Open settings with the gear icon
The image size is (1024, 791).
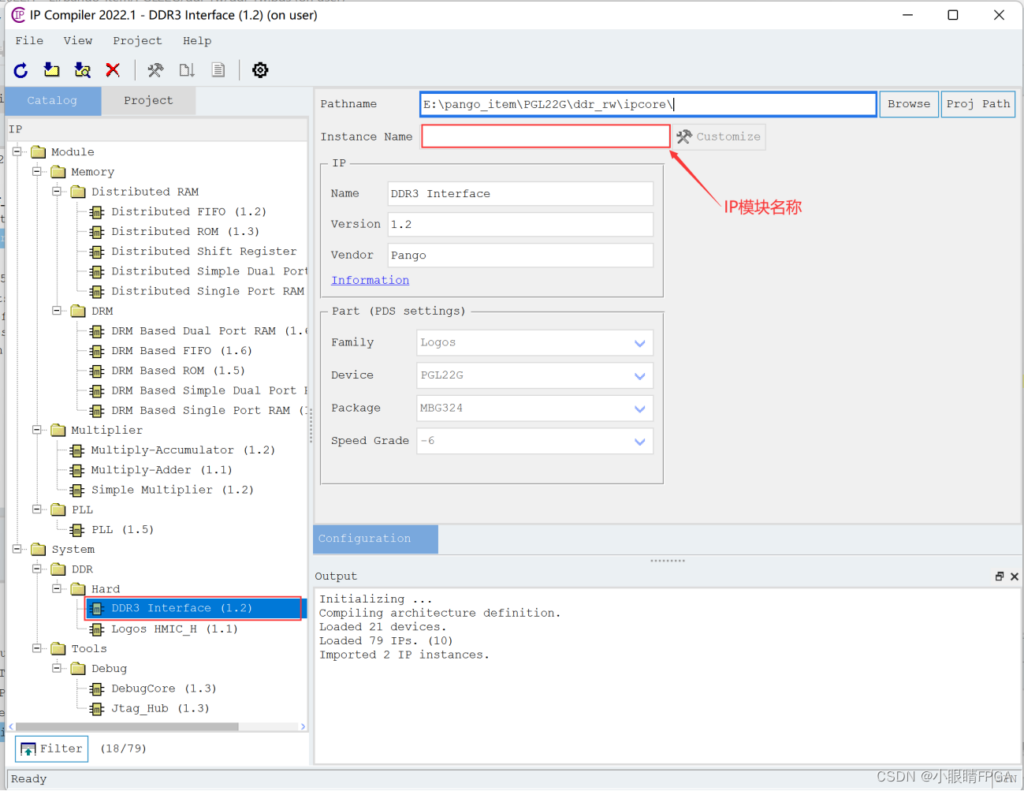pyautogui.click(x=260, y=70)
